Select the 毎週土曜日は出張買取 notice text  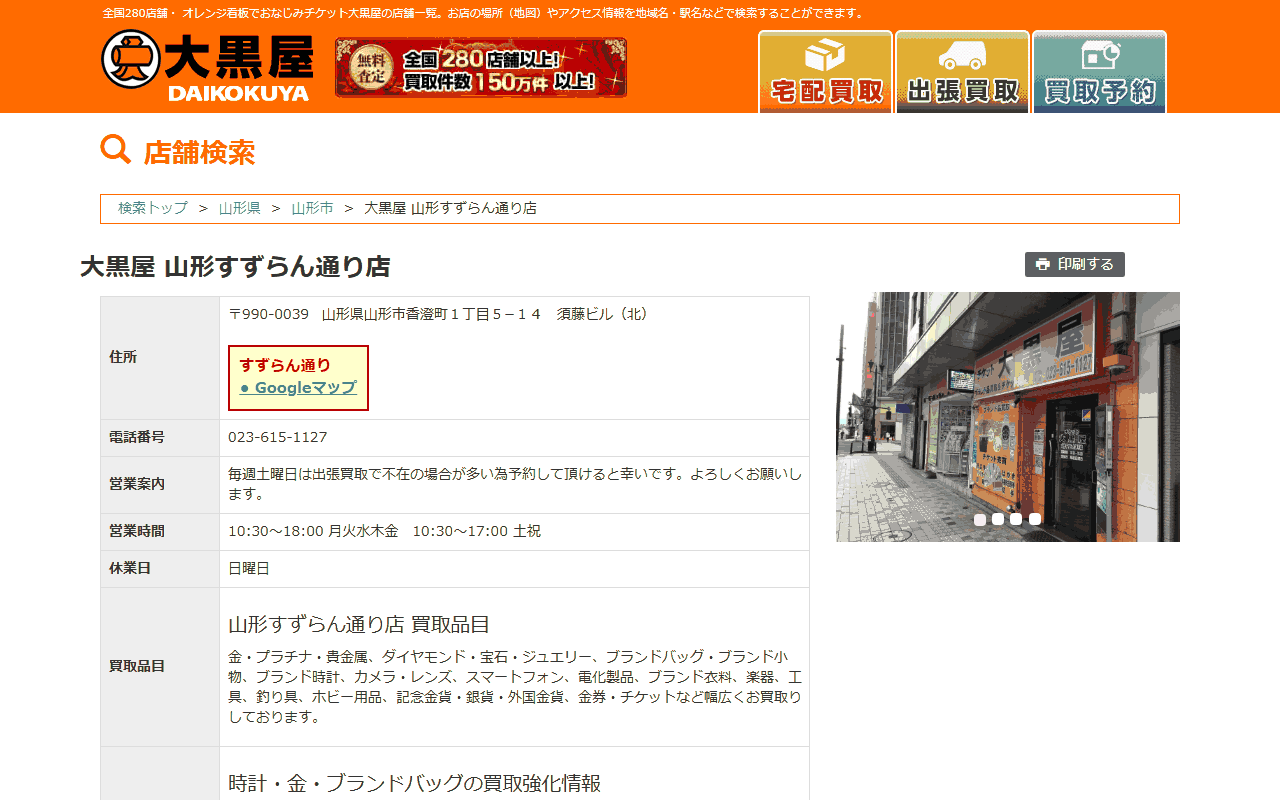[x=515, y=484]
